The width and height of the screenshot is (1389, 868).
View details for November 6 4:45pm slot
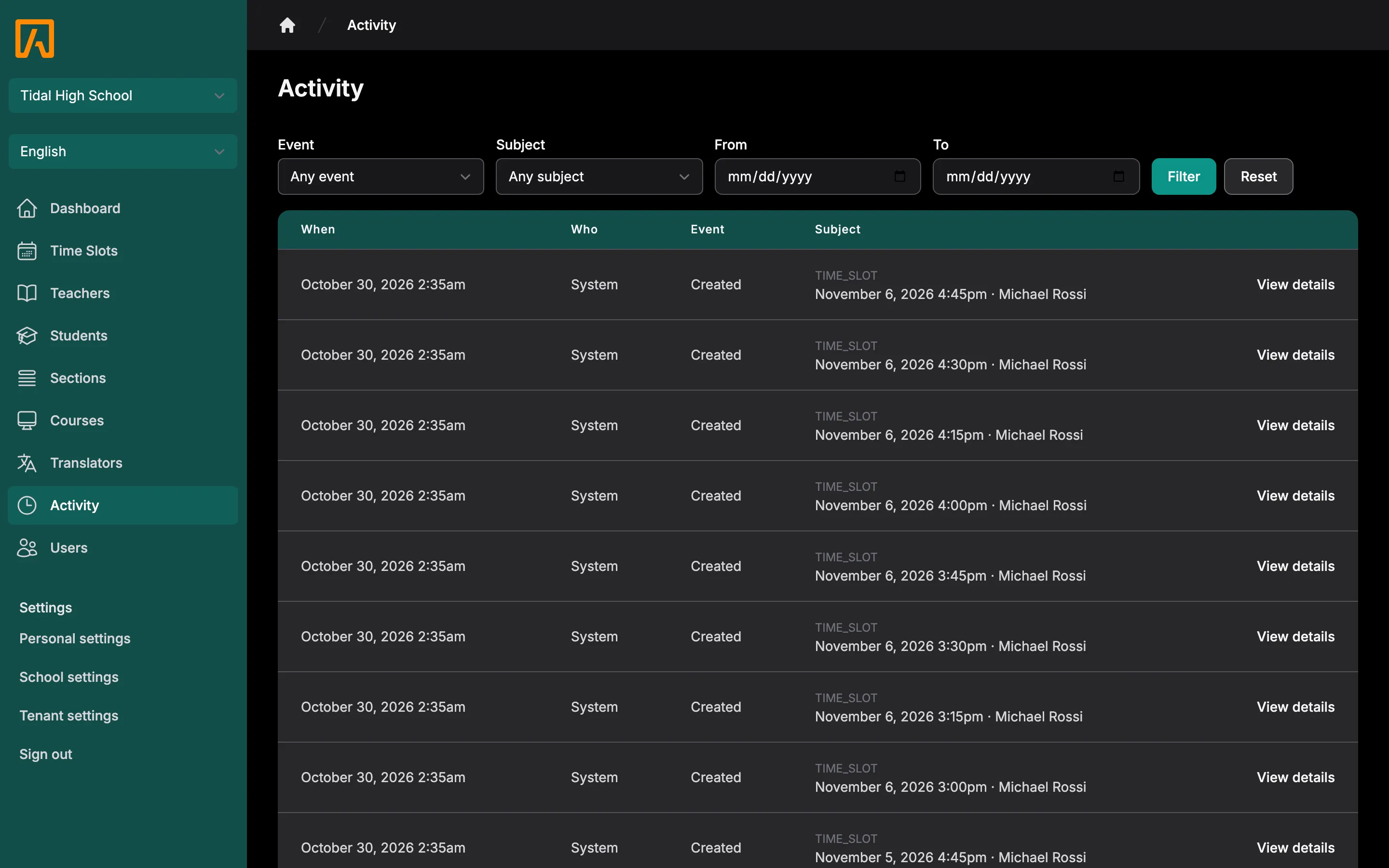click(1295, 285)
